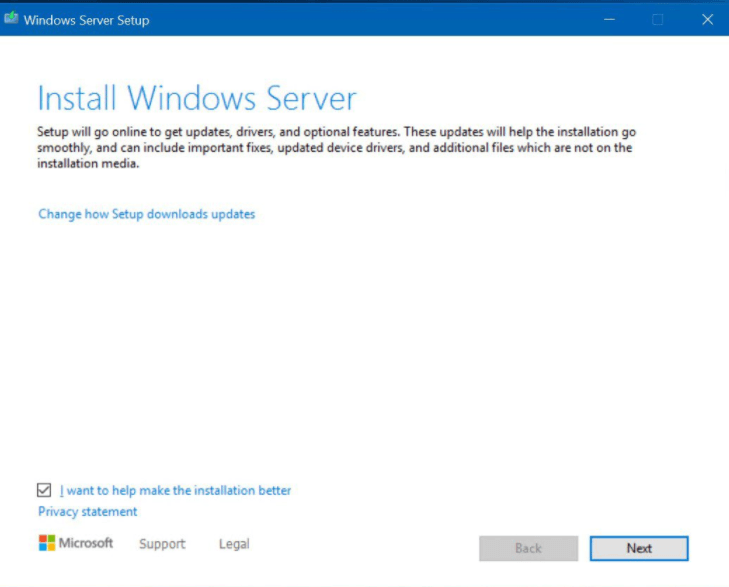729x587 pixels.
Task: Open the Support link in footer
Action: 162,544
